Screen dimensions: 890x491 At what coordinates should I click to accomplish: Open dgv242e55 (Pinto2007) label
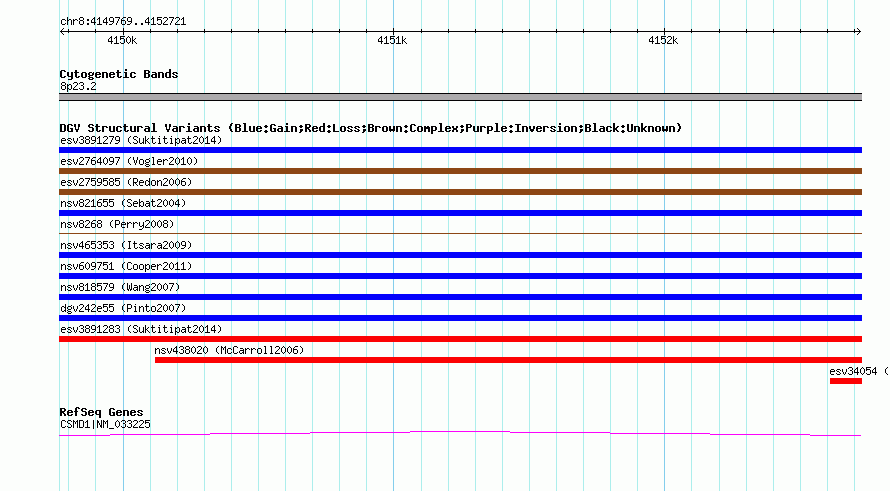point(123,308)
